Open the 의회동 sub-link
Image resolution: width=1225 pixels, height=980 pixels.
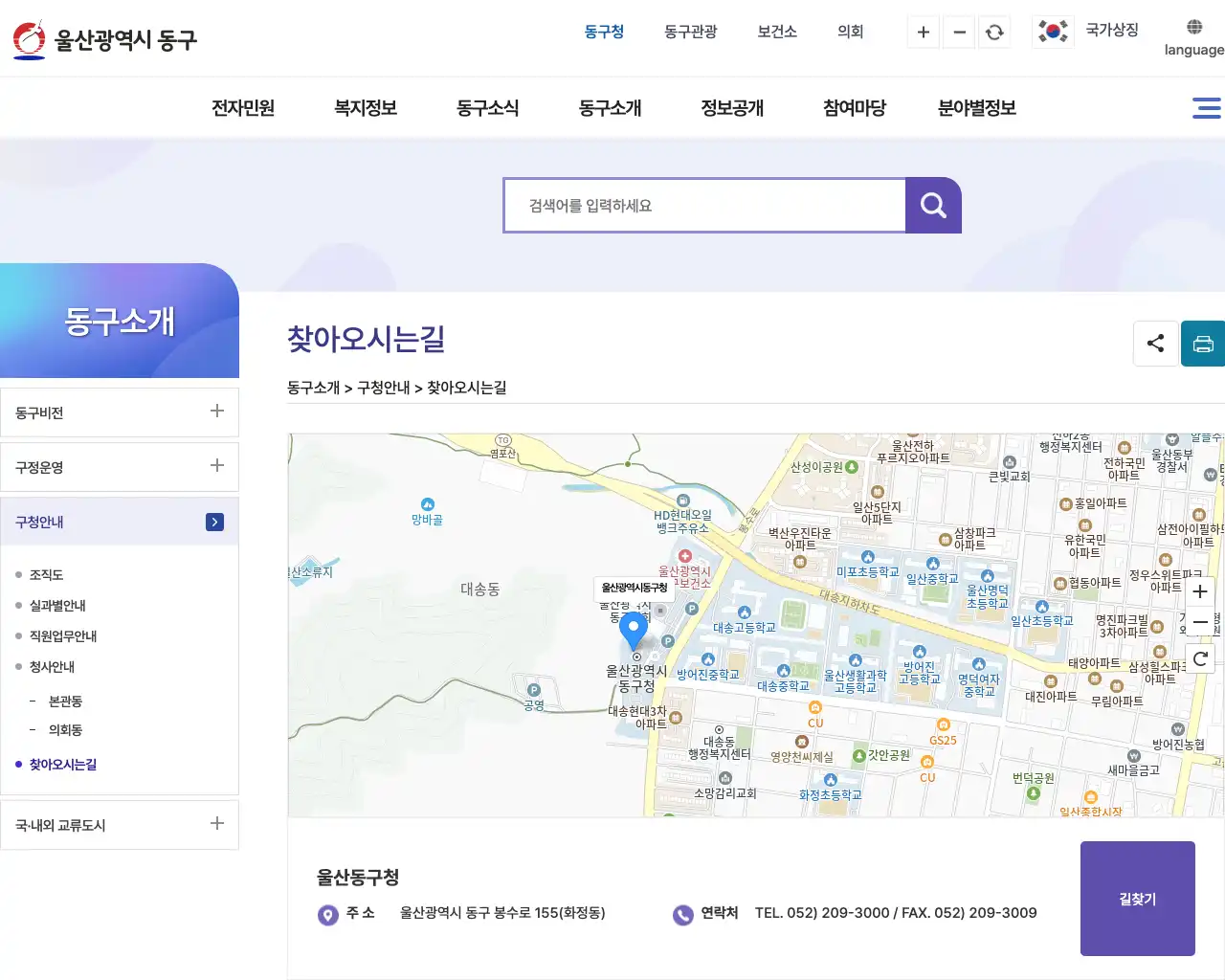pos(65,730)
